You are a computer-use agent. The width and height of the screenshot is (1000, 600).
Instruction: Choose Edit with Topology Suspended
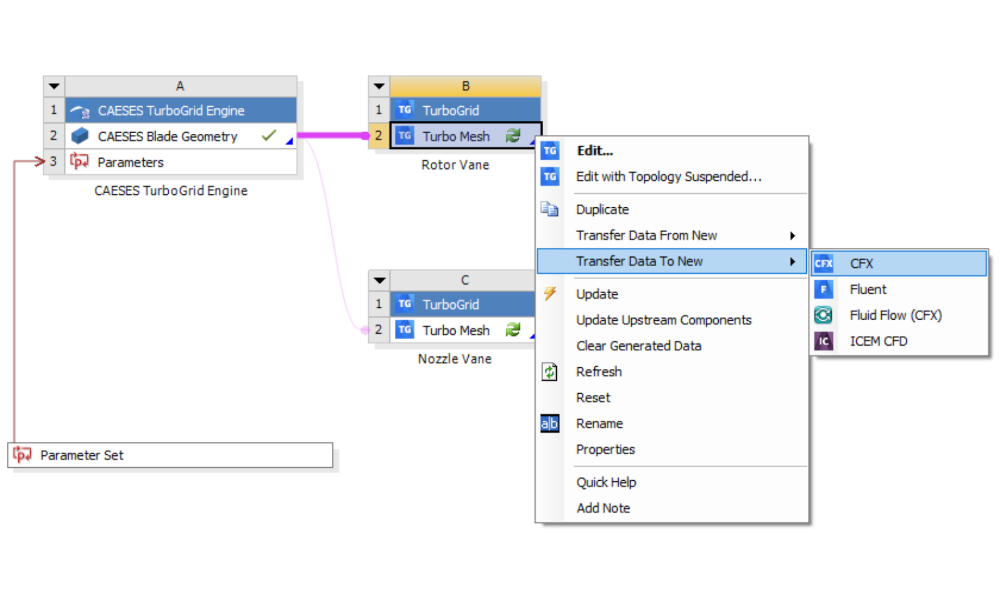coord(668,177)
